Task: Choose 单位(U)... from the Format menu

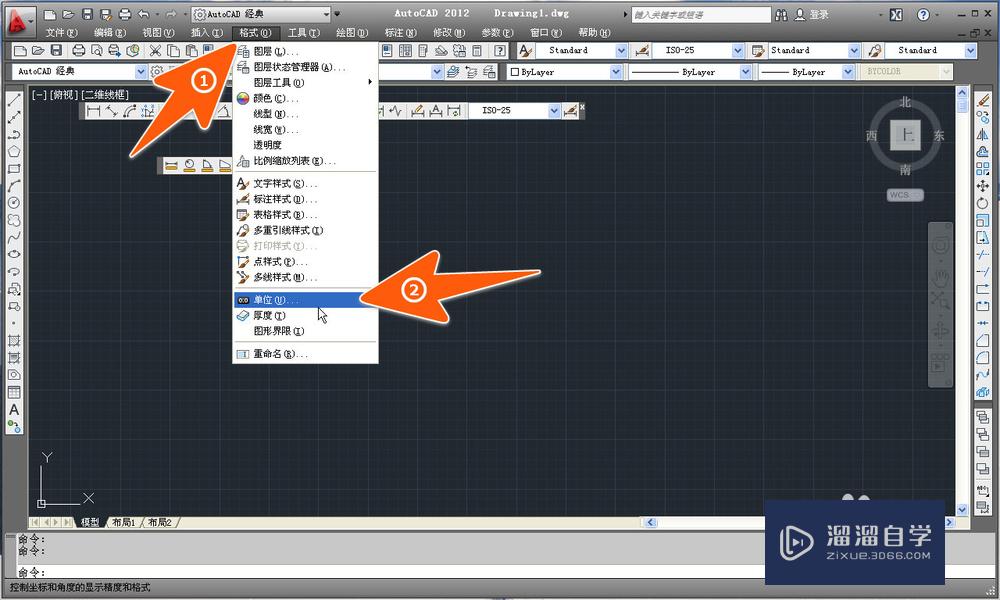Action: pyautogui.click(x=305, y=300)
